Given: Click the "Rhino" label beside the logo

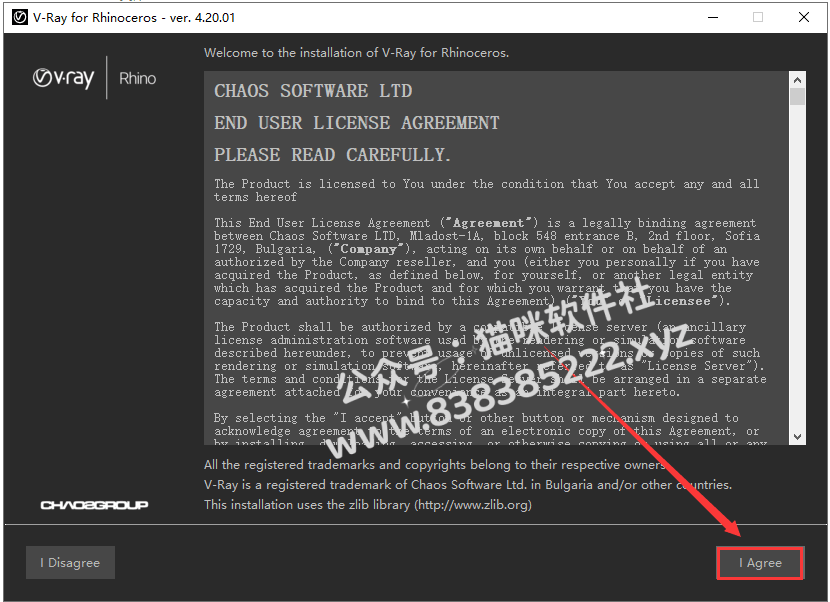Looking at the screenshot, I should [x=138, y=78].
